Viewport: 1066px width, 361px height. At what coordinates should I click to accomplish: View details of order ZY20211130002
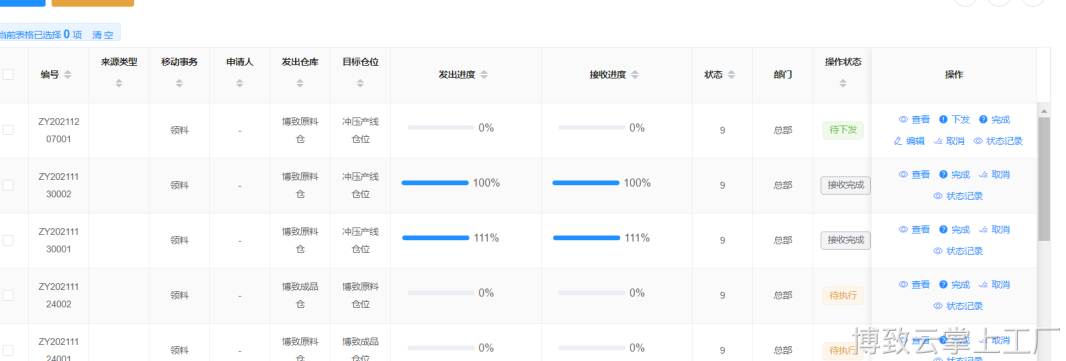[x=914, y=175]
